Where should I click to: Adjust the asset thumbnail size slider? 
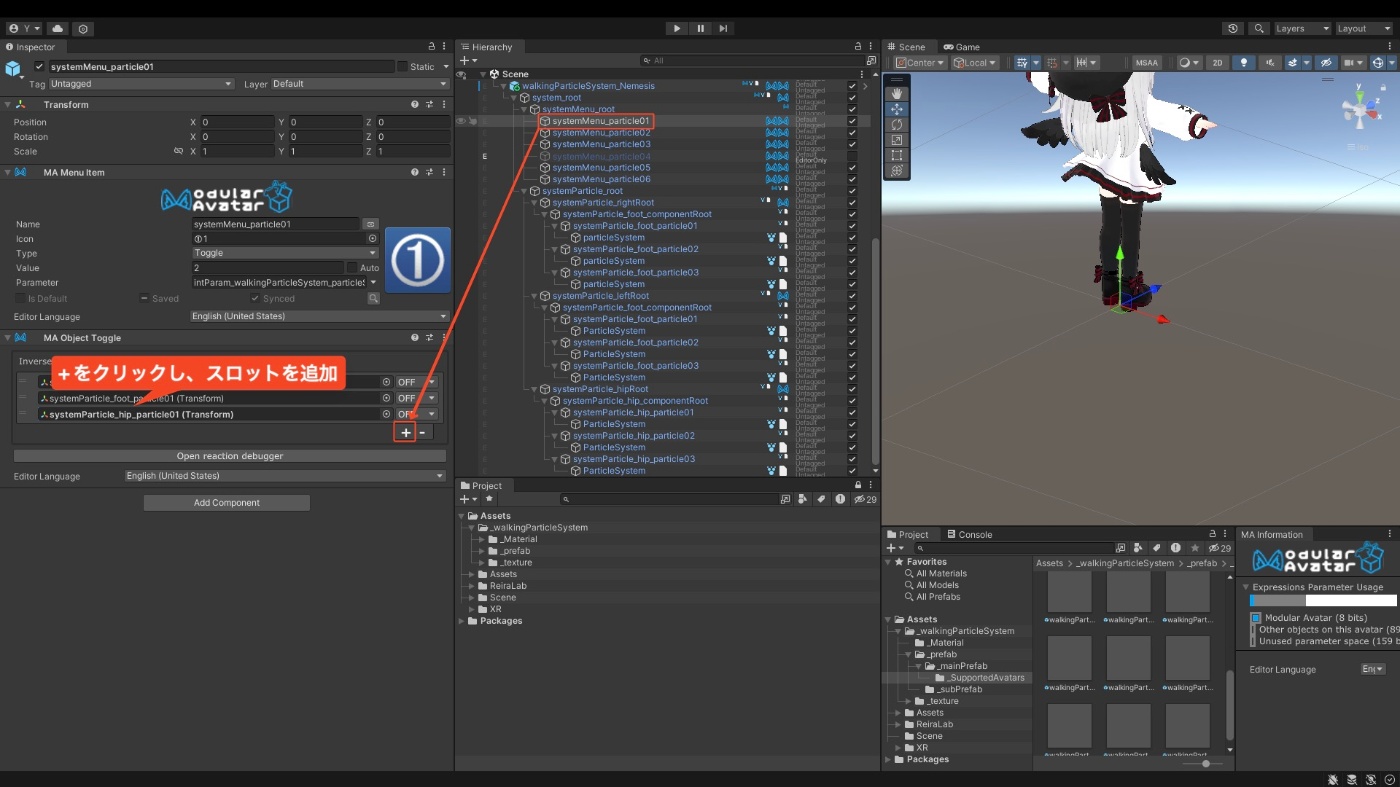tap(1206, 763)
